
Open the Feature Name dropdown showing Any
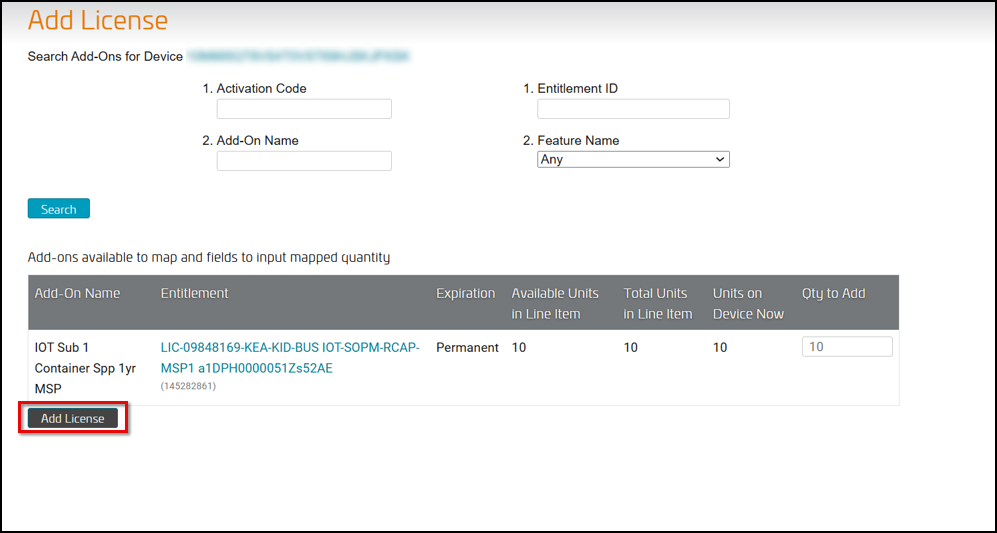point(633,160)
